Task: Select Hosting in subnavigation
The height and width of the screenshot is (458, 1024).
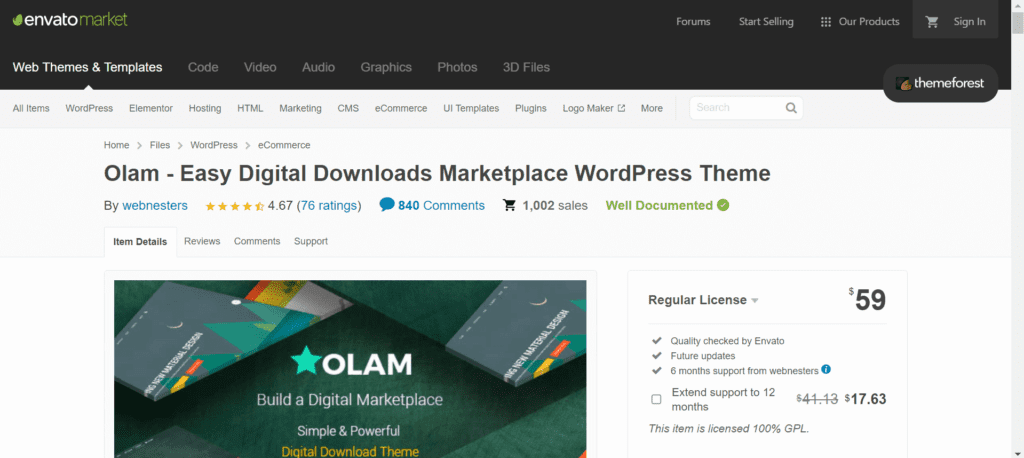Action: tap(205, 108)
